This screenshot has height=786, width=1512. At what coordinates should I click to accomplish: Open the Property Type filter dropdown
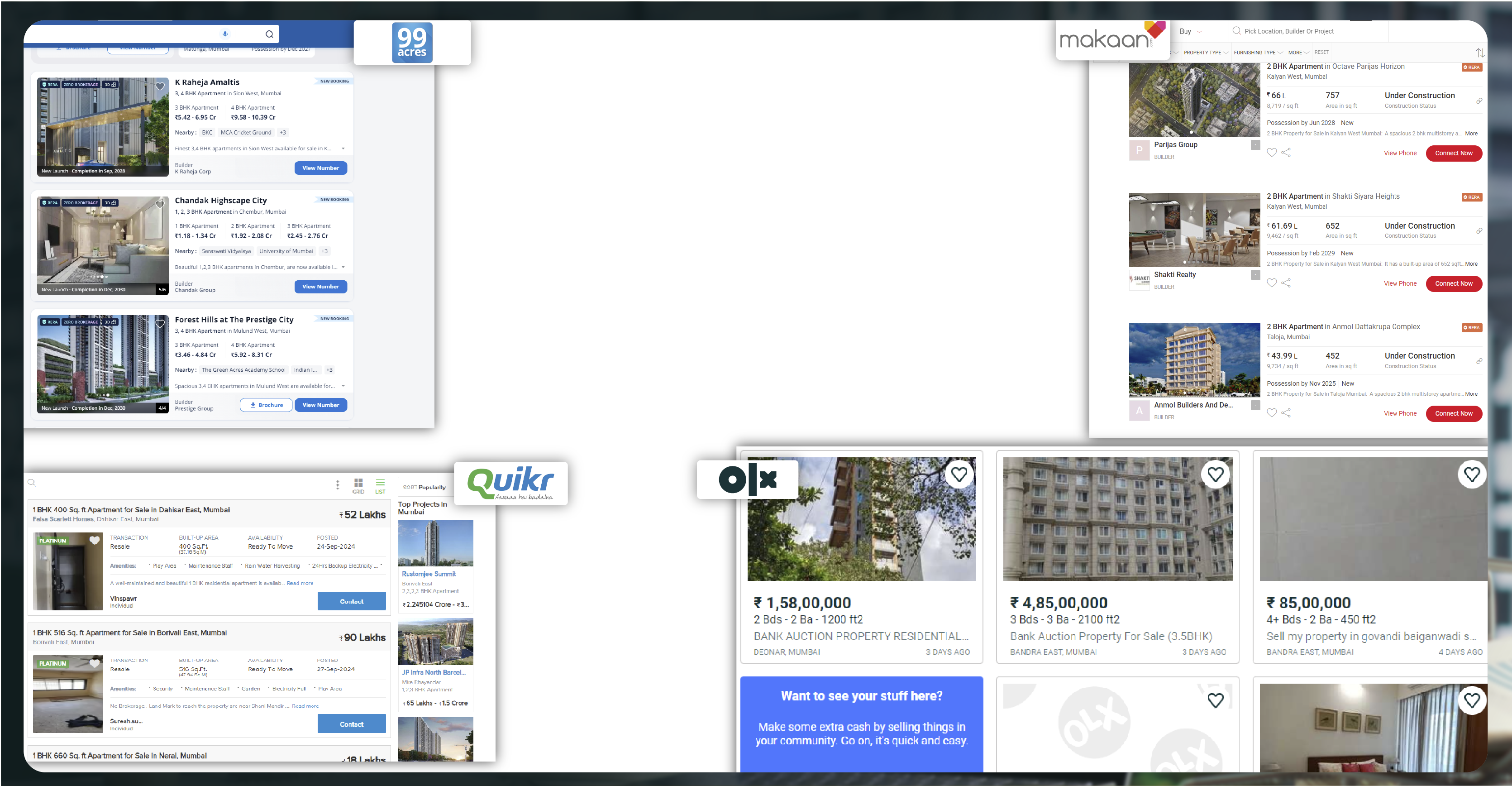tap(1206, 53)
